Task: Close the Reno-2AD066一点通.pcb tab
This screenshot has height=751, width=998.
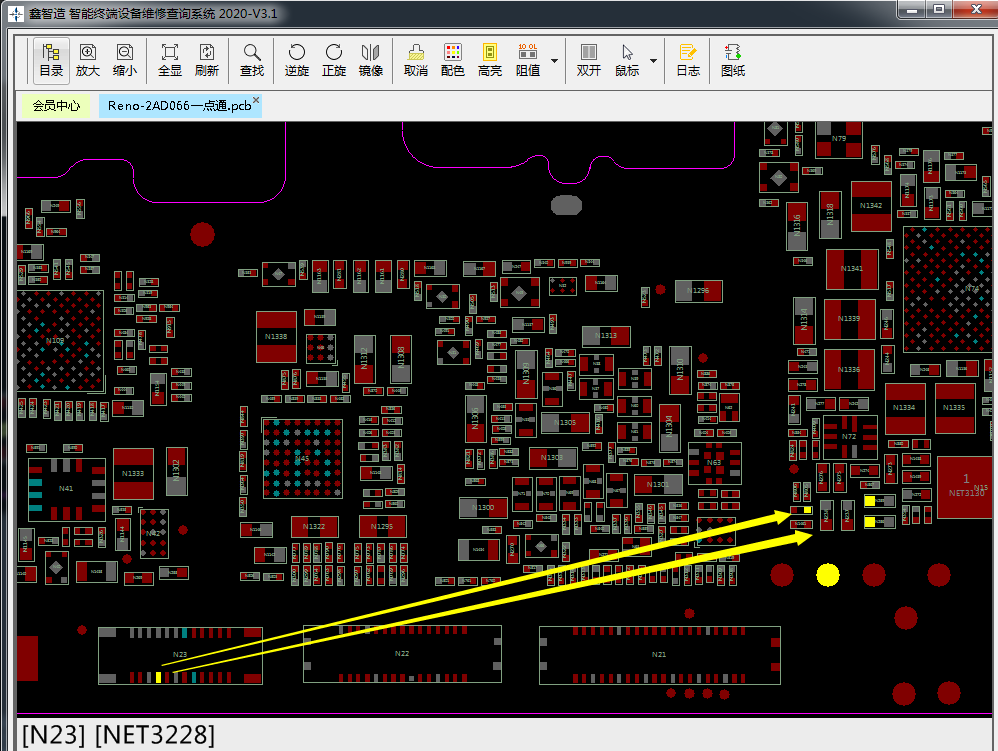Action: [x=256, y=100]
